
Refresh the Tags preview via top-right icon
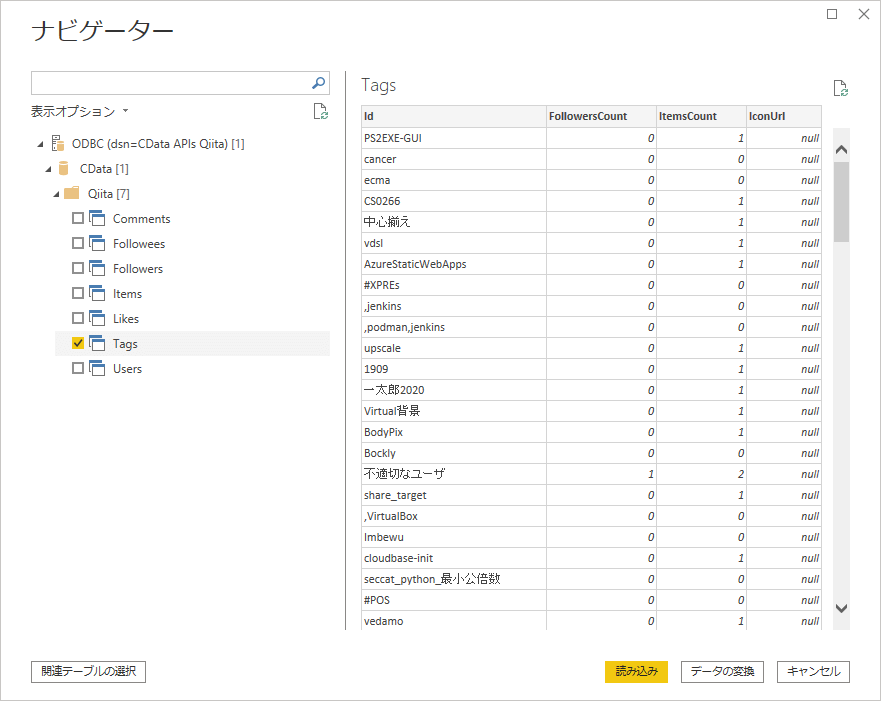pos(840,88)
